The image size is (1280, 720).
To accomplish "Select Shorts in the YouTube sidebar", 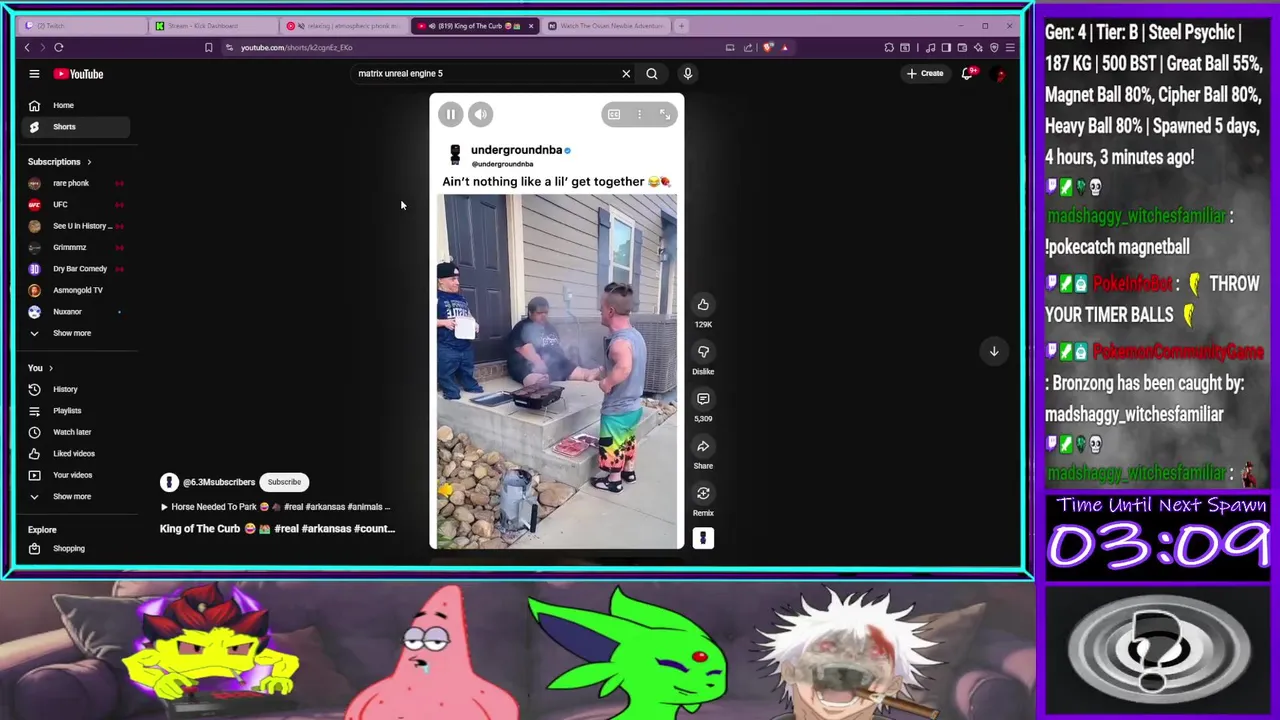I will pos(76,127).
